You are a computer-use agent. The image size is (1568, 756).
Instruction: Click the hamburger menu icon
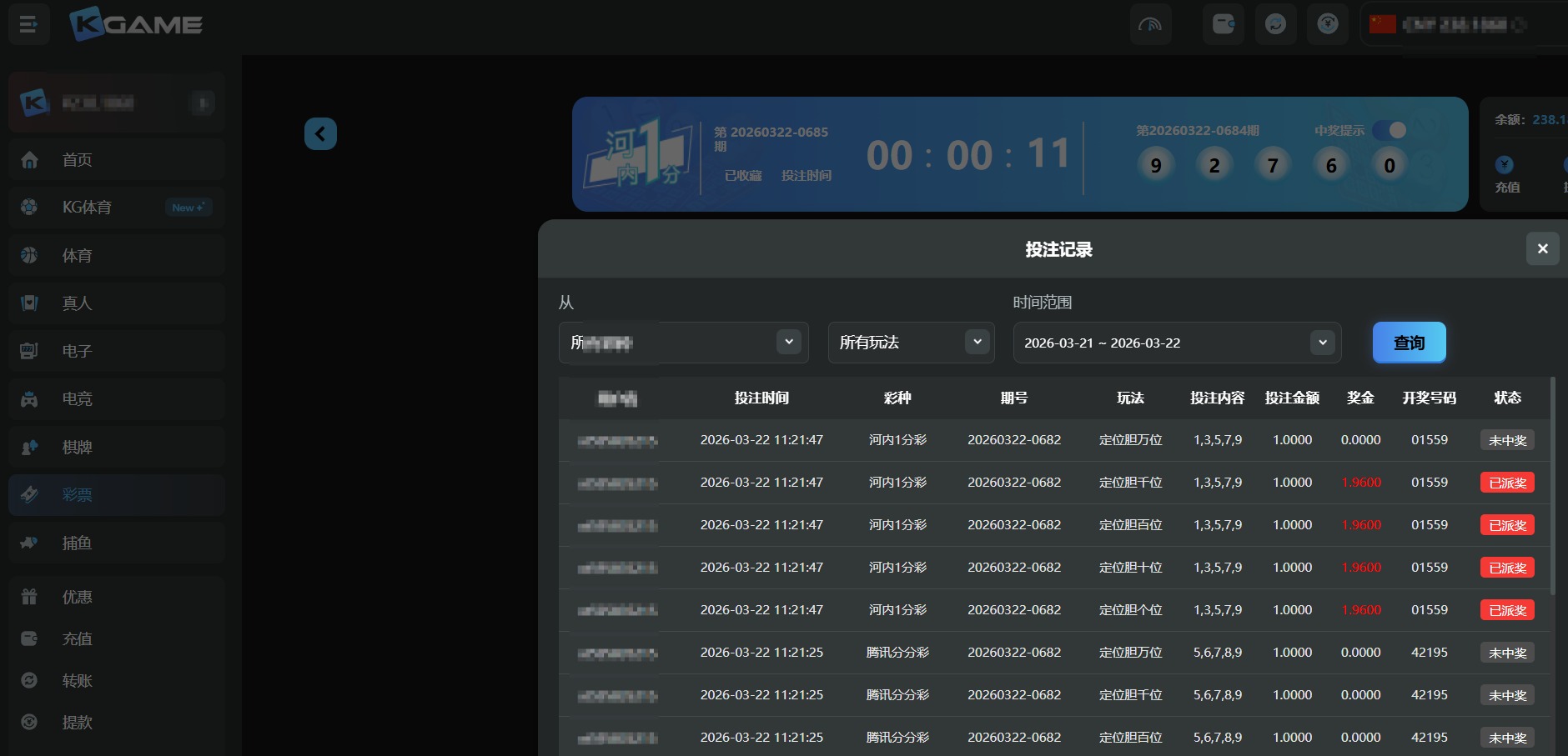click(28, 25)
